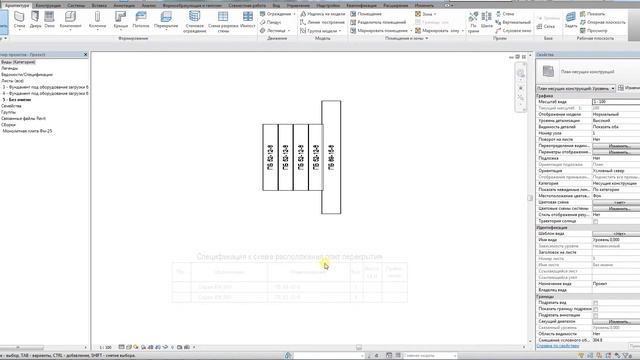Screen dimensions: 640x360
Task: Choose the Компонент (Component) tool
Action: point(70,20)
